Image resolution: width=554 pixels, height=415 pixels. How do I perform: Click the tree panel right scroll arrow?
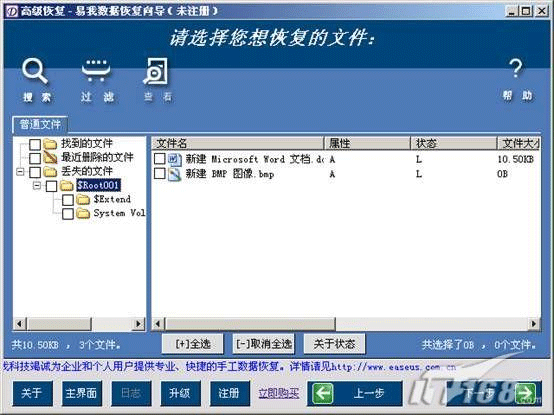click(x=138, y=324)
